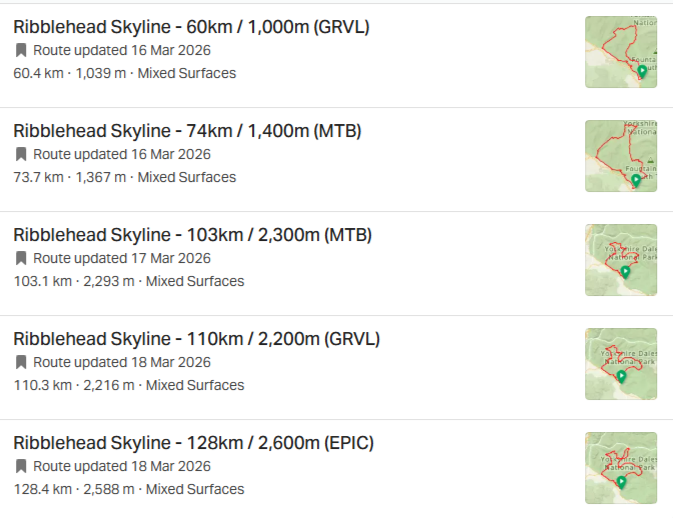Click bookmark icon on 110km GRVL route
673x518 pixels.
[20, 362]
